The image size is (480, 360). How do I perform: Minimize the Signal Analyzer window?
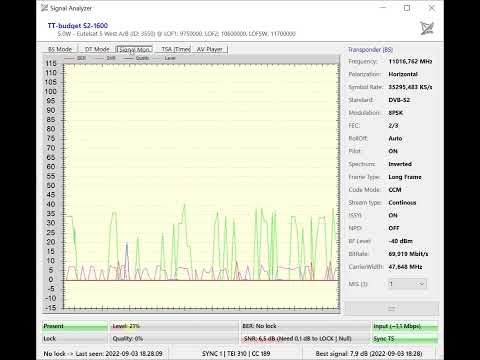tap(383, 8)
